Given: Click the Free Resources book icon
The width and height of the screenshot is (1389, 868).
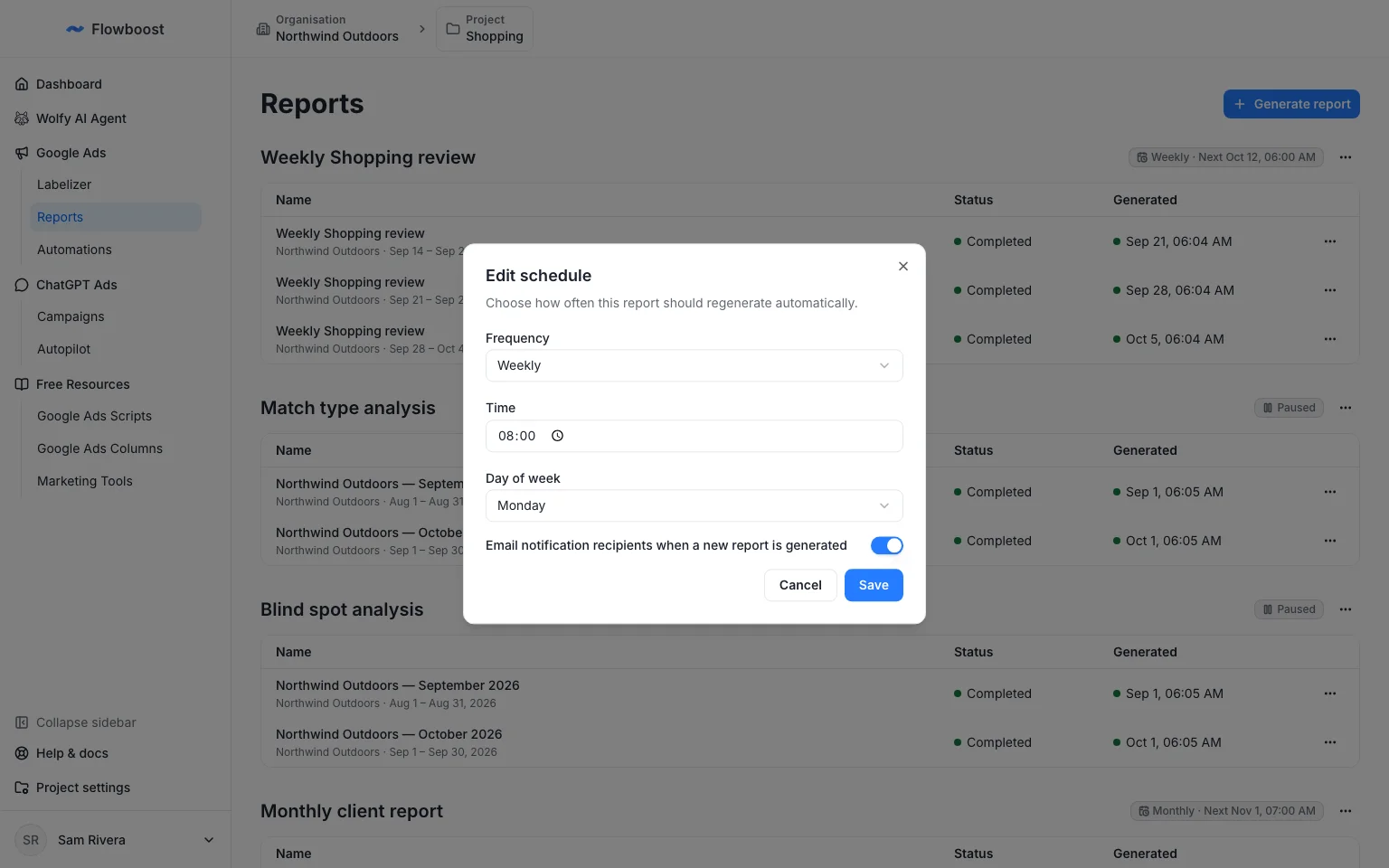Looking at the screenshot, I should coord(22,384).
